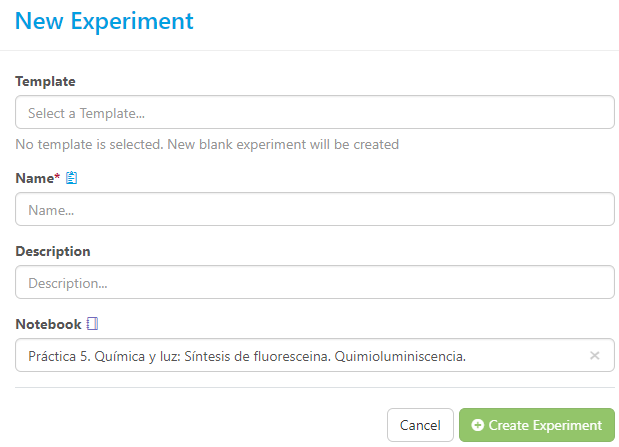The width and height of the screenshot is (619, 447).
Task: Open the Select a Template dropdown
Action: [314, 112]
